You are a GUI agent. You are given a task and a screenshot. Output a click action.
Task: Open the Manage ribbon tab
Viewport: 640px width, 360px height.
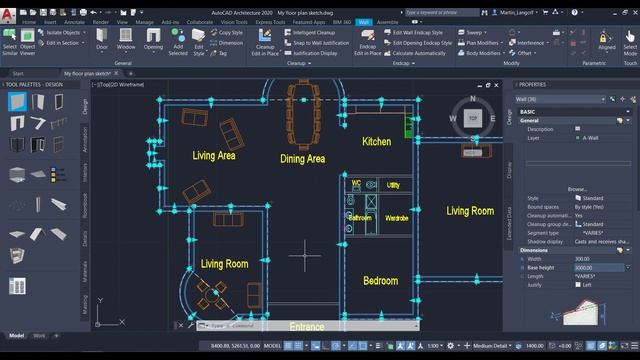(x=144, y=22)
